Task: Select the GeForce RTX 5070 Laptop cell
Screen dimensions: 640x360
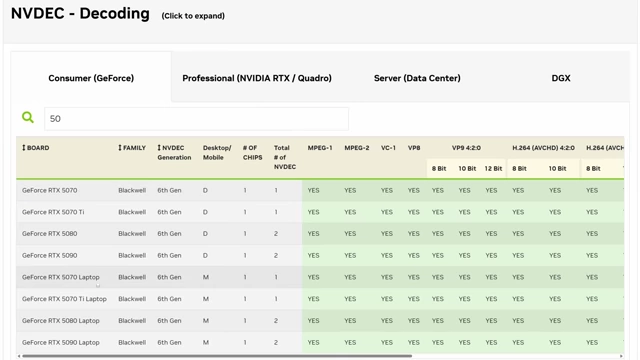Action: point(61,277)
